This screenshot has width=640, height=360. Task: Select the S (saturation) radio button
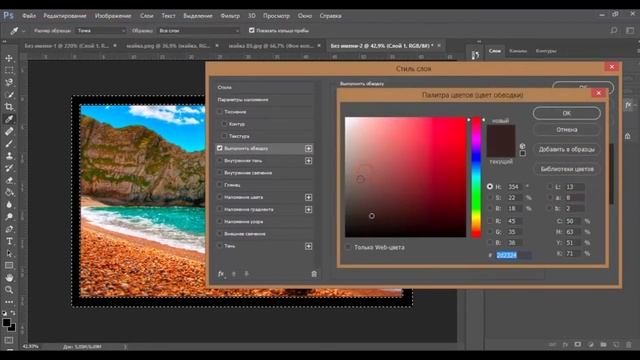click(x=490, y=198)
